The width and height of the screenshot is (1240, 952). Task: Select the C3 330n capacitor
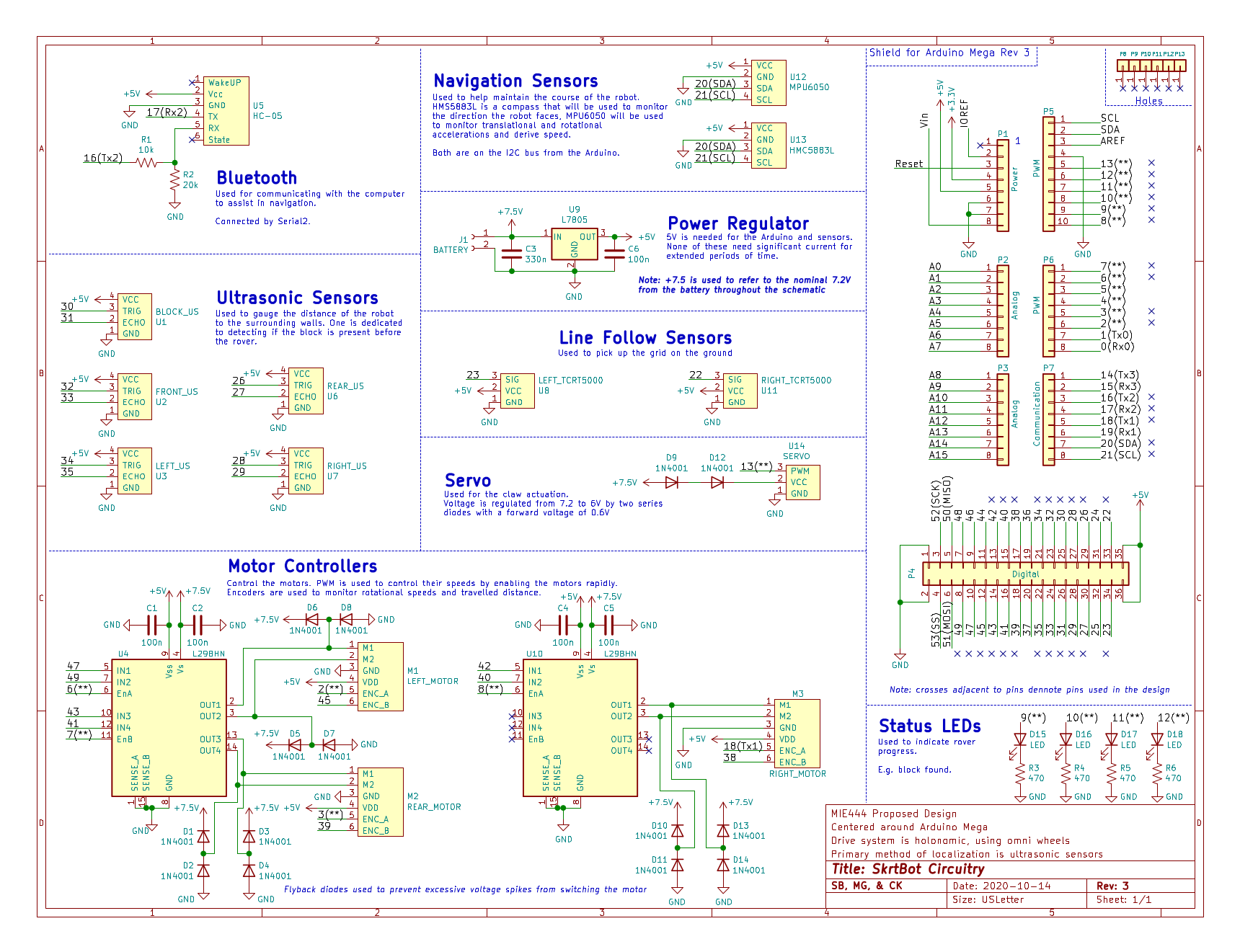click(511, 254)
